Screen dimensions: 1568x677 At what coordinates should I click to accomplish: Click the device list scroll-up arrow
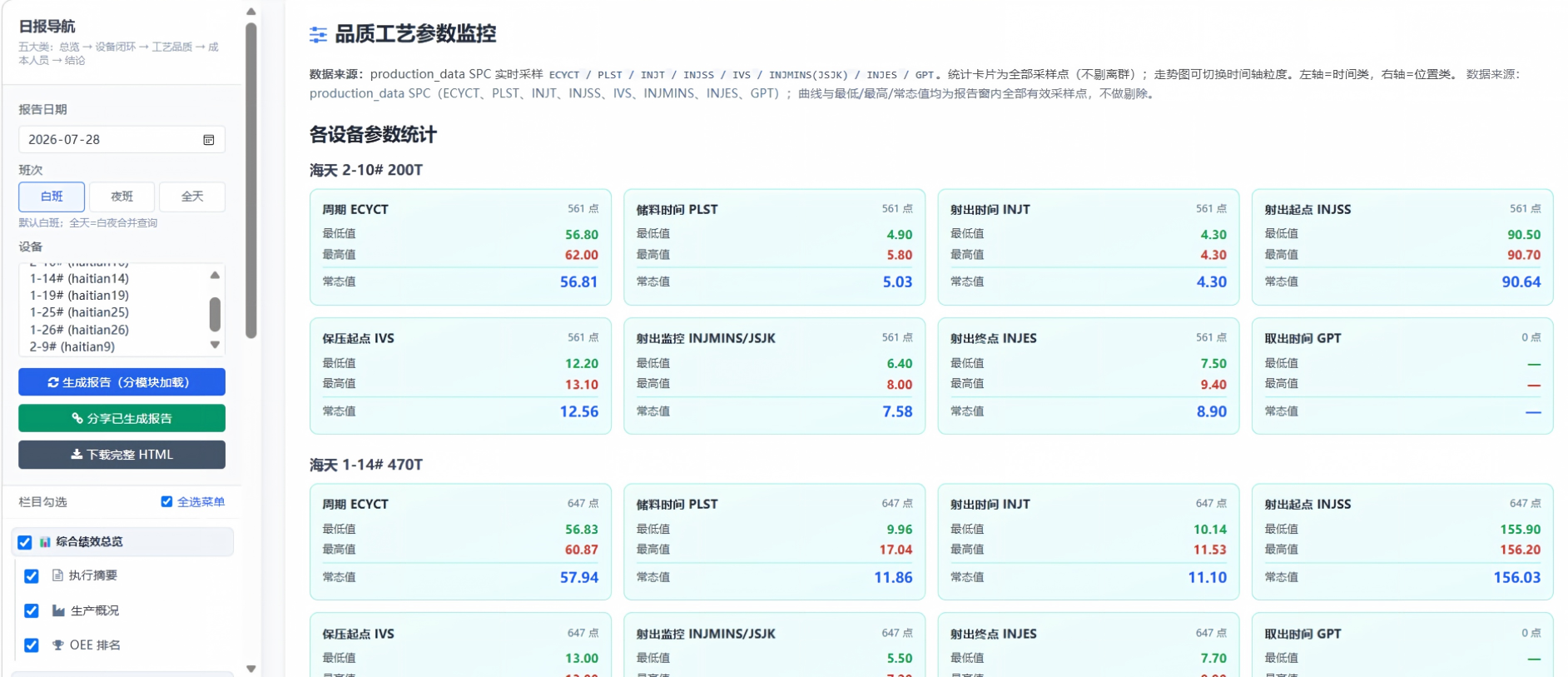(215, 275)
